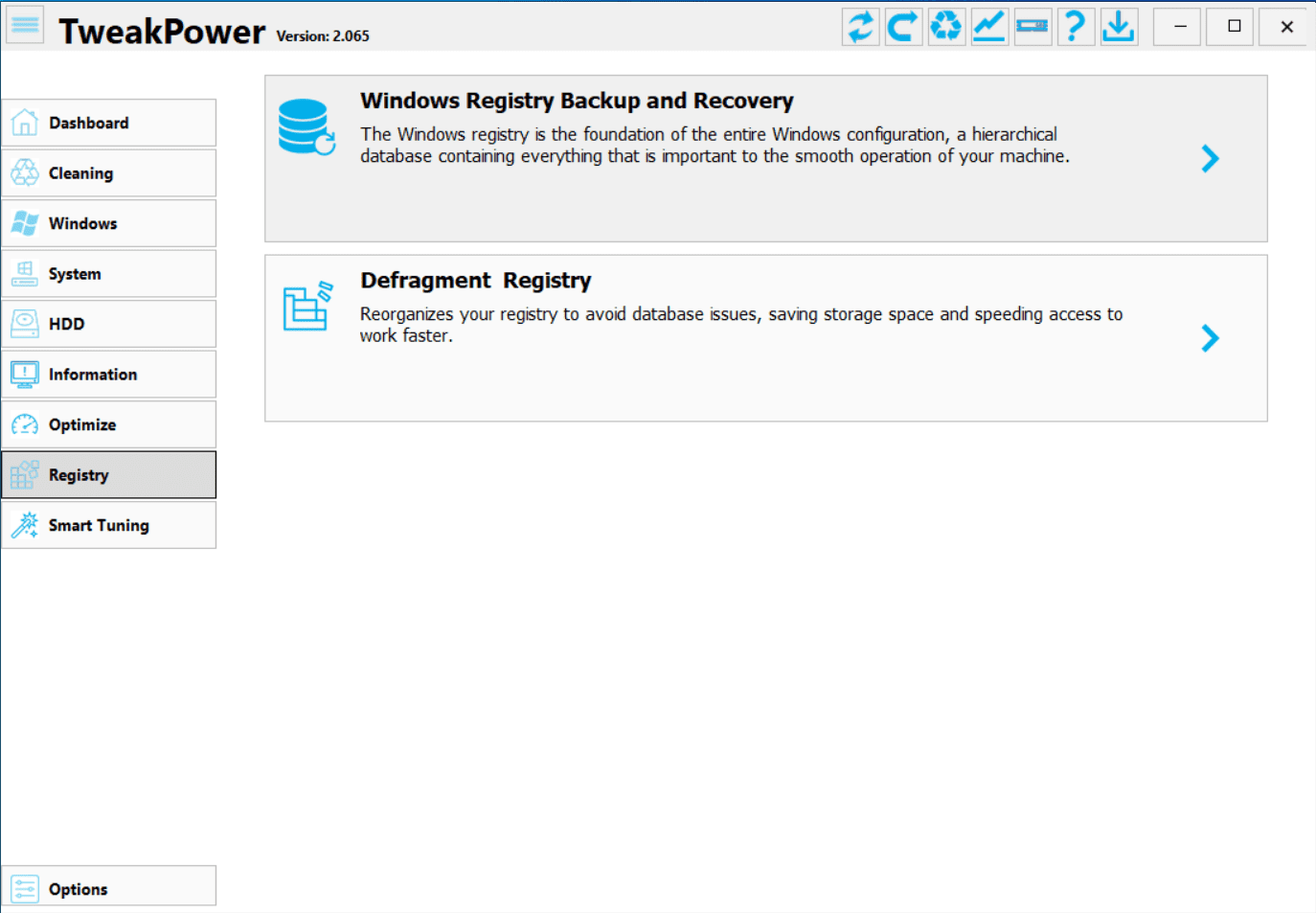Click the monitor icon beside Information
Viewport: 1316px width, 913px height.
(25, 375)
